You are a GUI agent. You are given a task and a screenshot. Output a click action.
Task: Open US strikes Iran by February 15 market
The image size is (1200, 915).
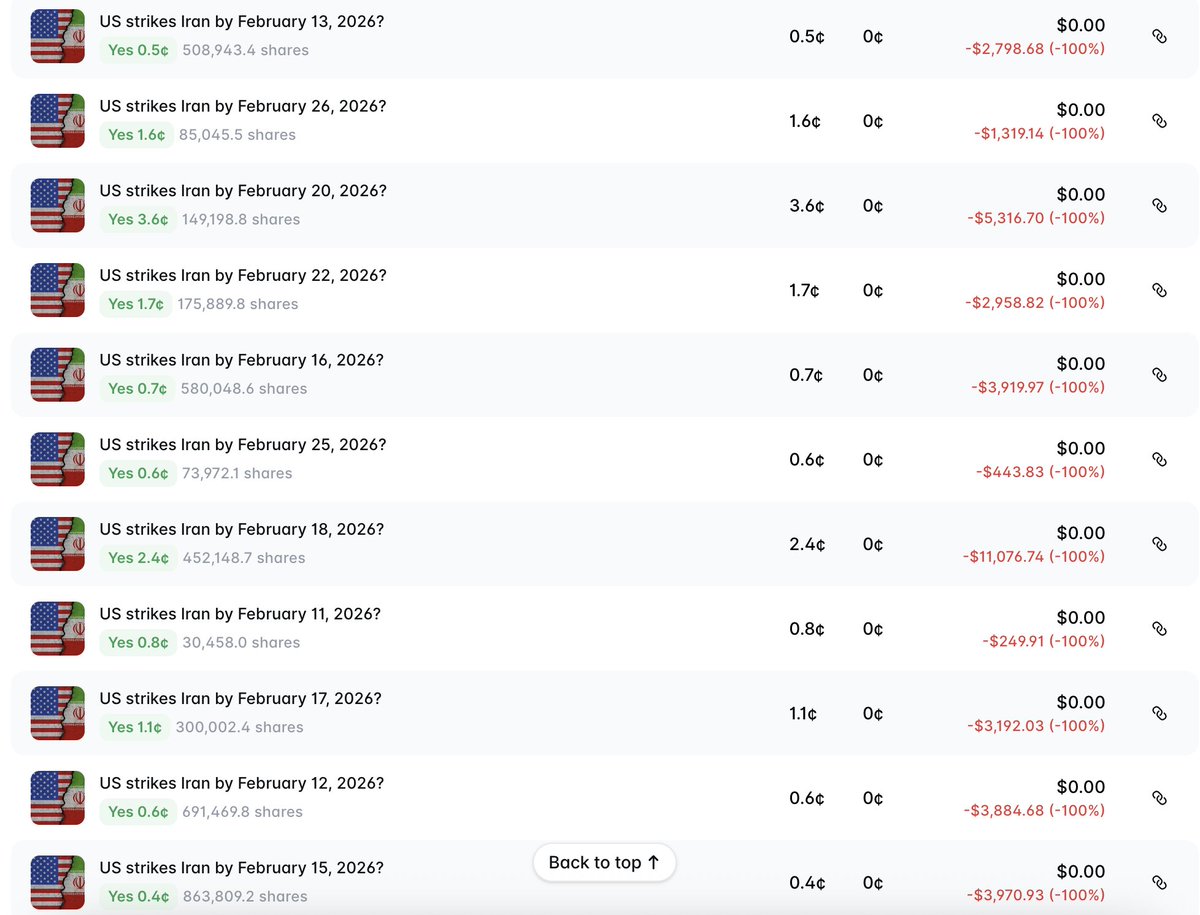241,868
